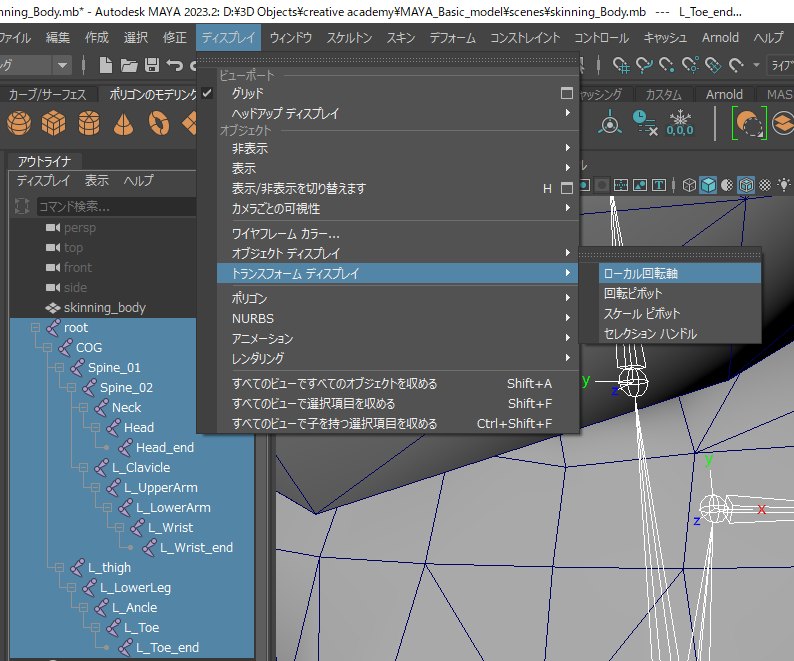
Task: Click the Undo arrow icon
Action: pyautogui.click(x=175, y=65)
